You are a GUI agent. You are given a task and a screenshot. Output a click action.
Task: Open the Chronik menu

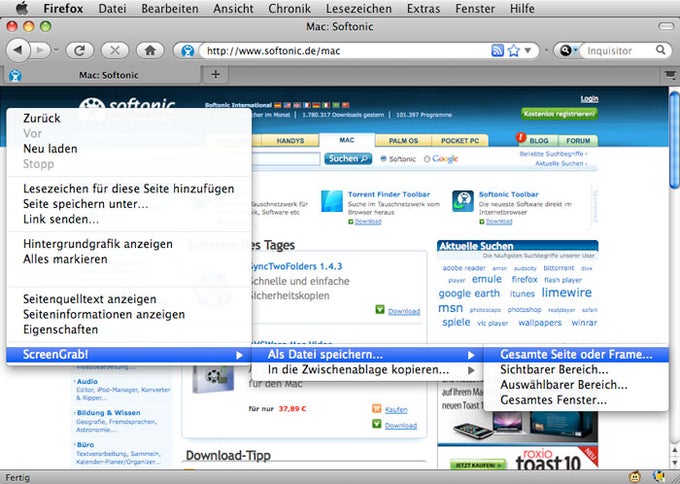[289, 8]
